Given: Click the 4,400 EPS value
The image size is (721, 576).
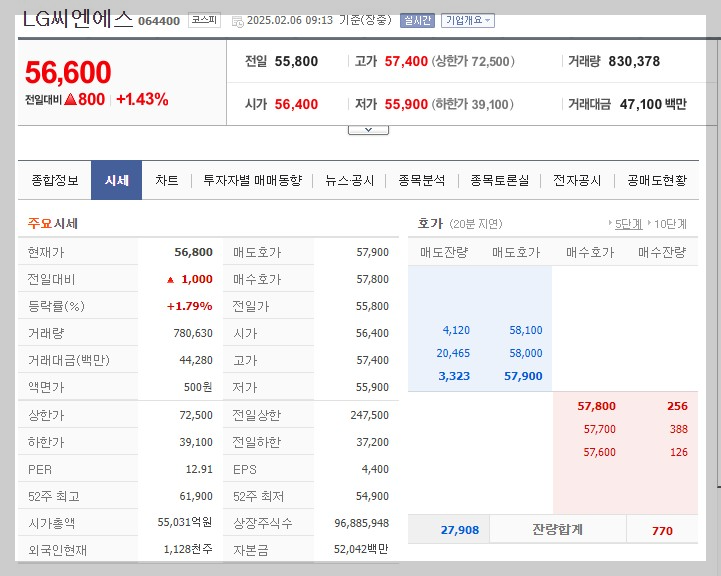Looking at the screenshot, I should (375, 469).
